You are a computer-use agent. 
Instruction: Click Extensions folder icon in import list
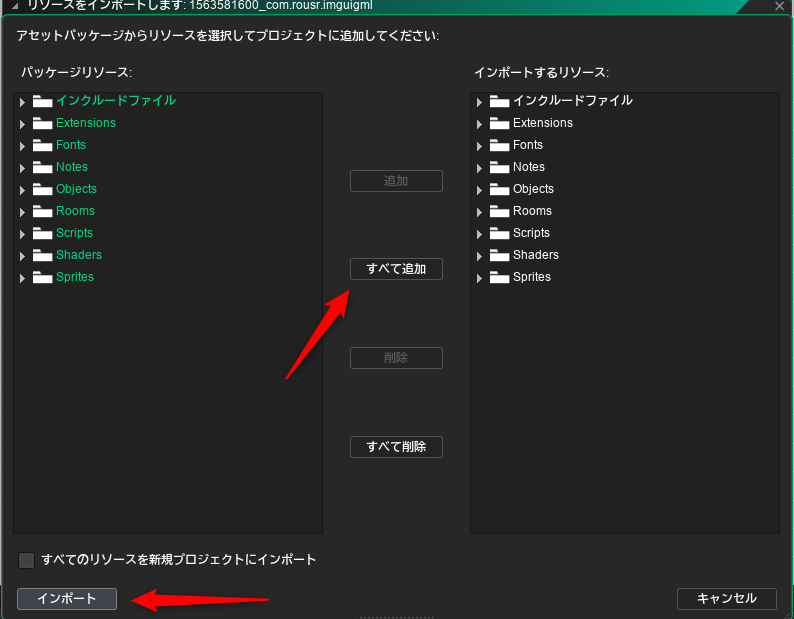point(499,123)
